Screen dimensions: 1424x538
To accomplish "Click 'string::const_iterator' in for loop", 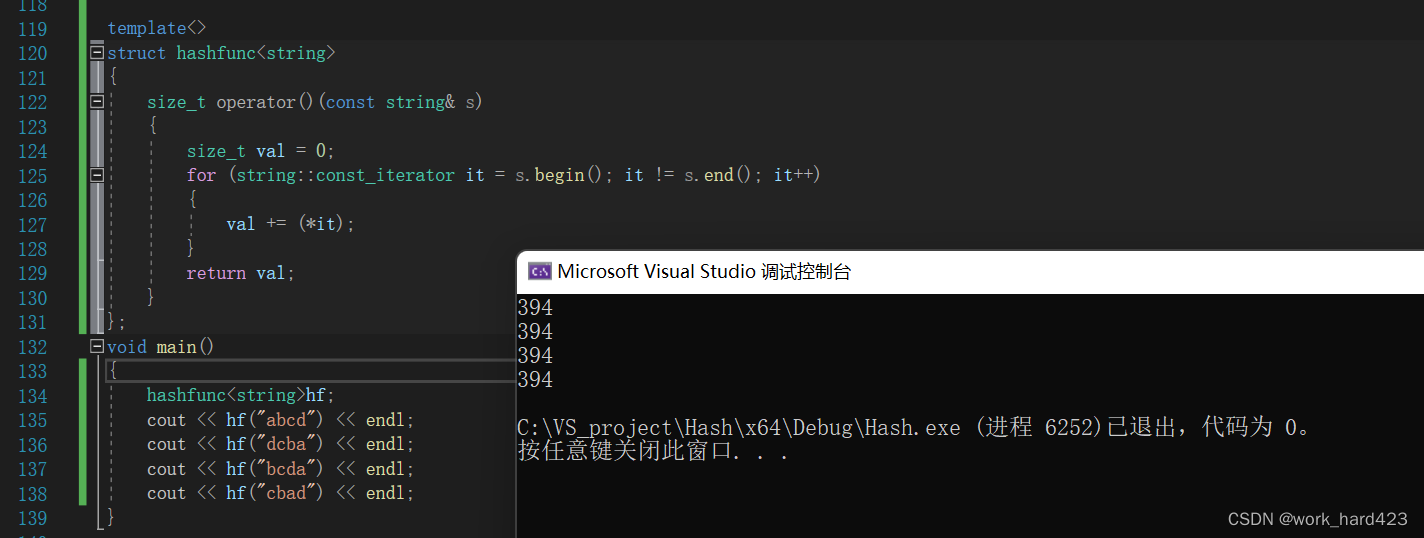I will point(345,175).
